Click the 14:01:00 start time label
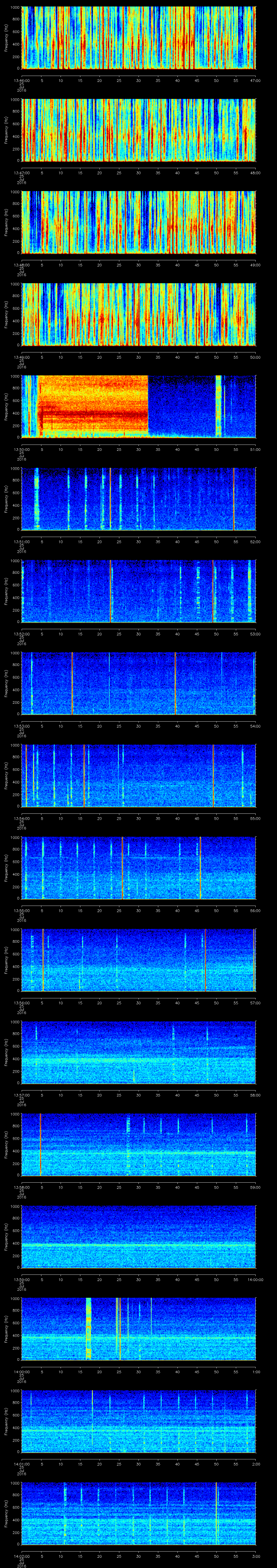The height and width of the screenshot is (1568, 277). [x=22, y=1464]
